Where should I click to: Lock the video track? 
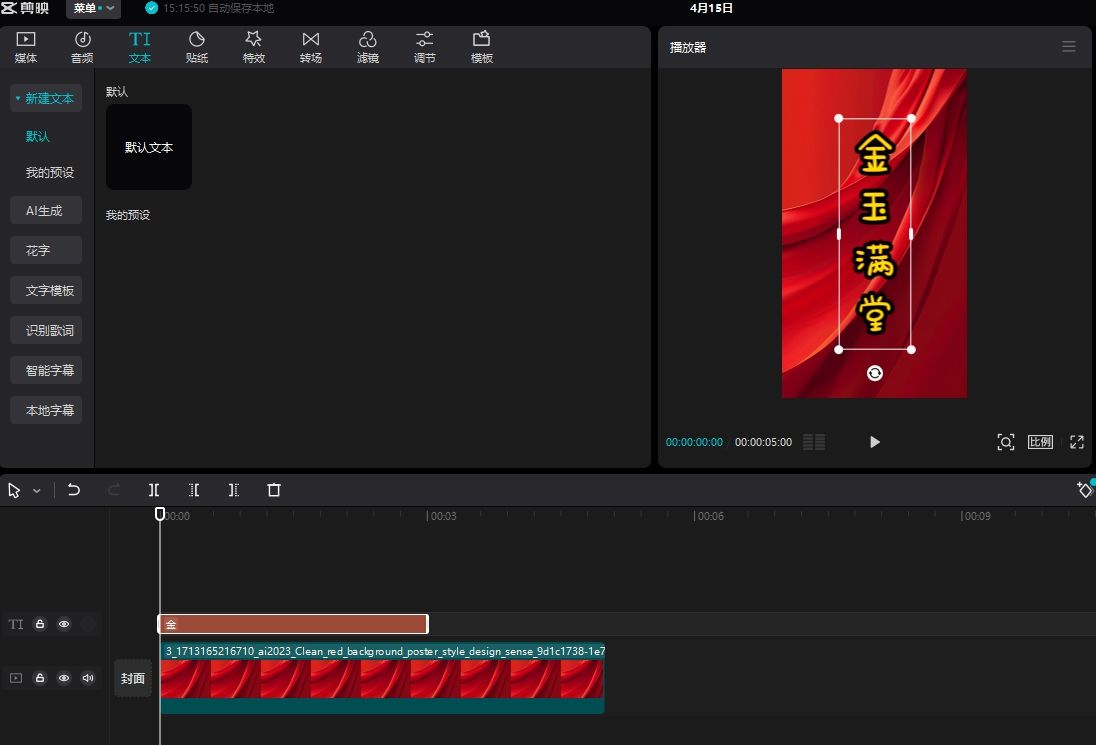(x=40, y=678)
